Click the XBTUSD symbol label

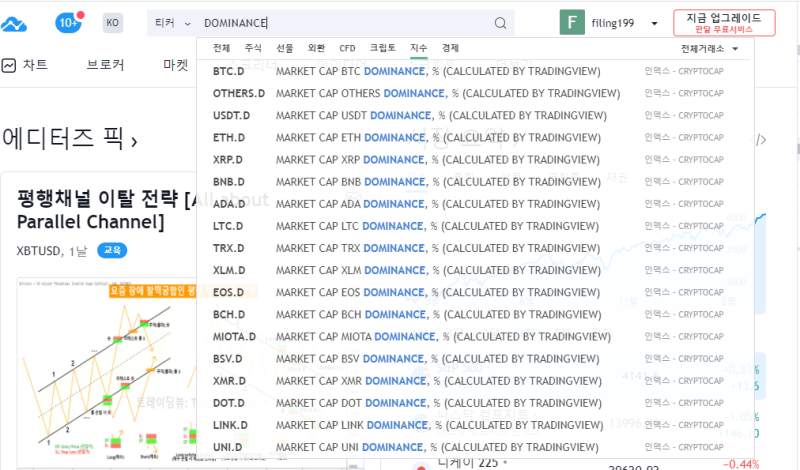coord(39,251)
